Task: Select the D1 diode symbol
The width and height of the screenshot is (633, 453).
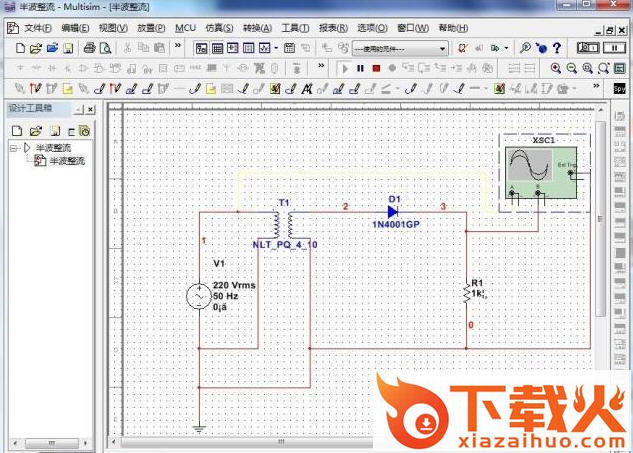Action: pyautogui.click(x=393, y=212)
